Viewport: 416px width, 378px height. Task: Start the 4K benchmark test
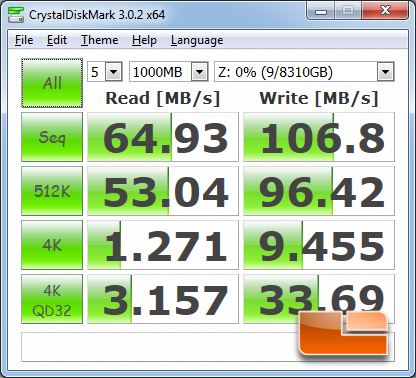[52, 245]
